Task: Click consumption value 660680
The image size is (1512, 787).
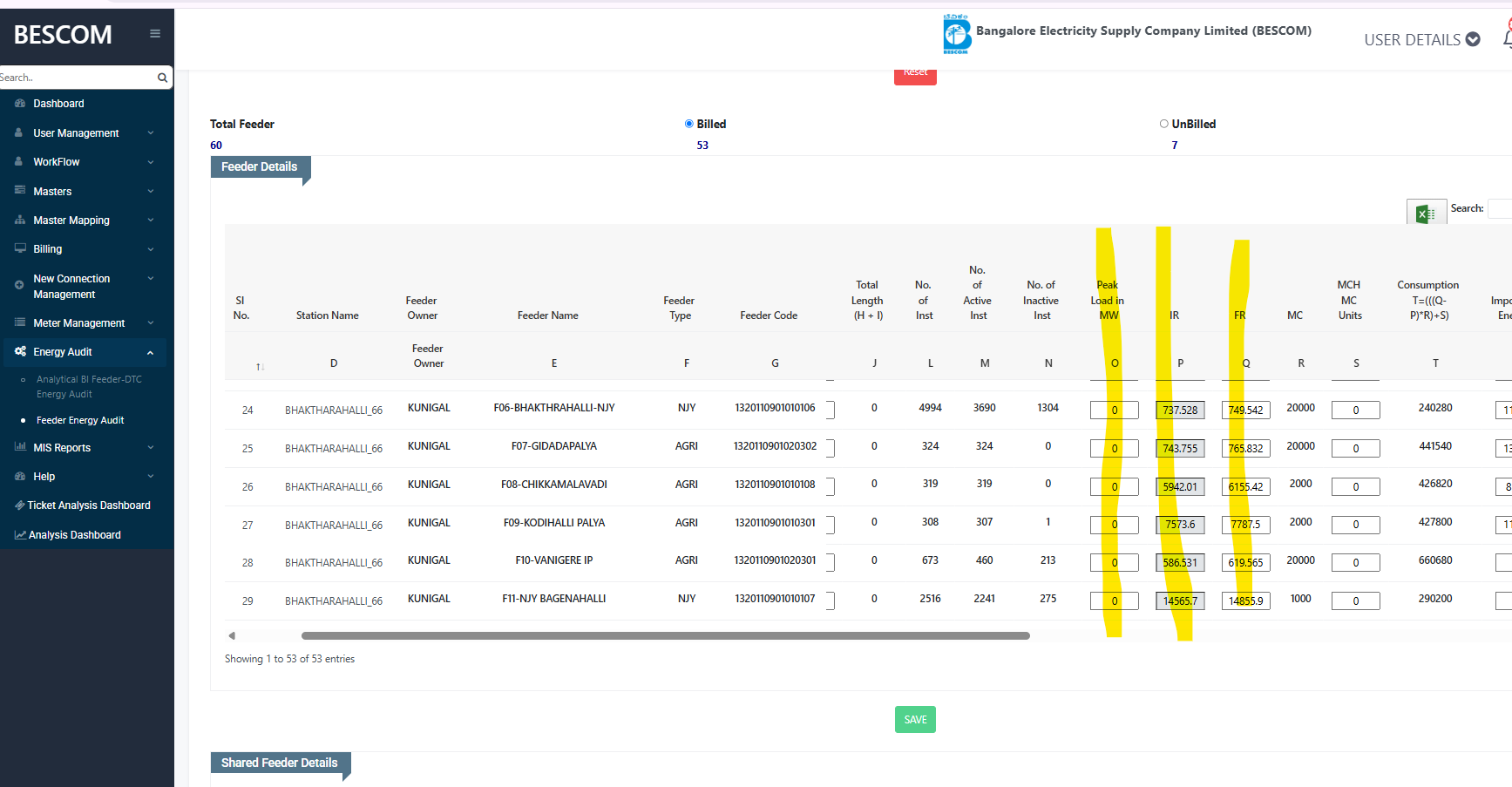Action: [1434, 560]
